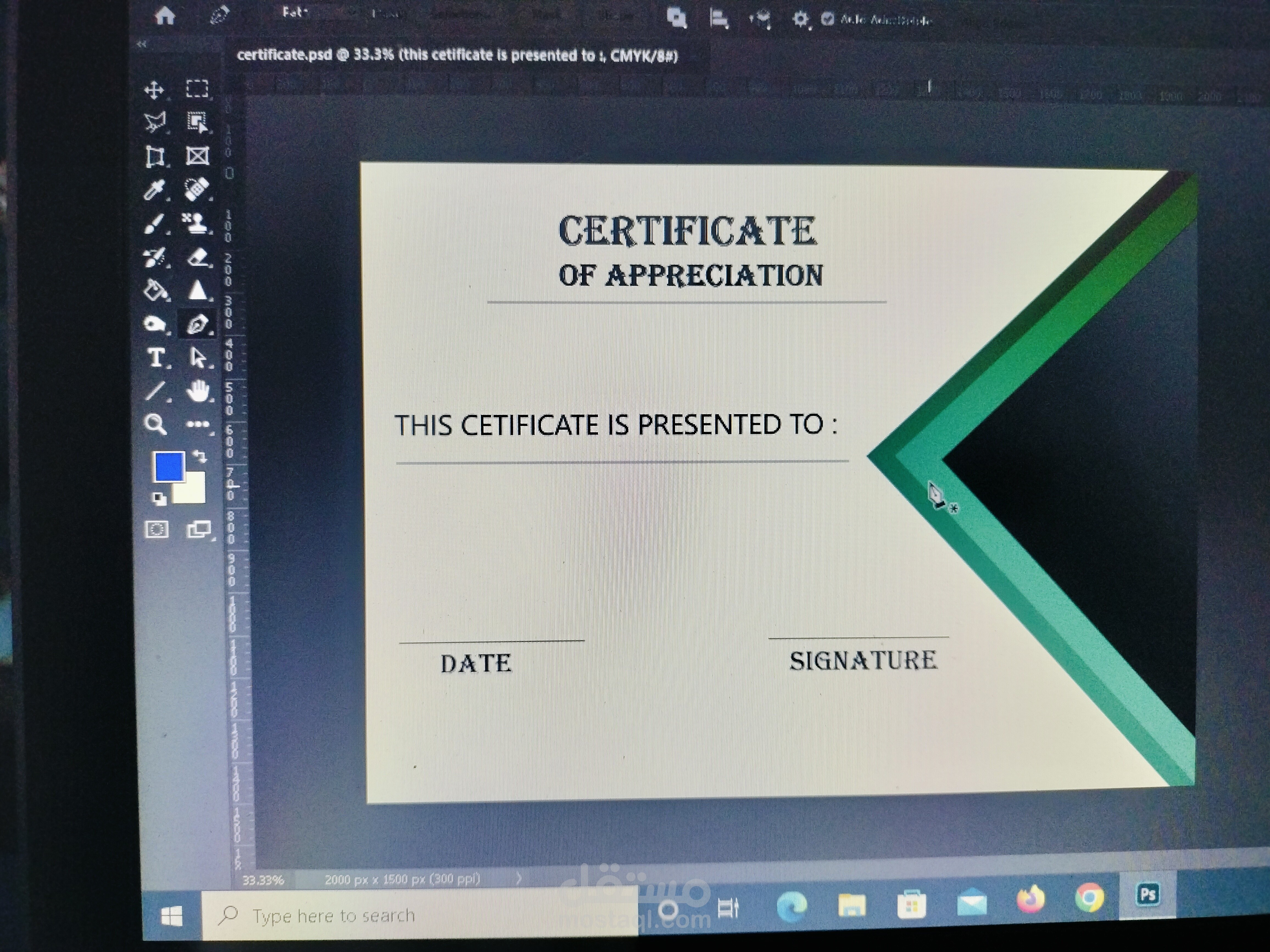Open Google Chrome from the taskbar
The width and height of the screenshot is (1270, 952).
(x=1090, y=897)
